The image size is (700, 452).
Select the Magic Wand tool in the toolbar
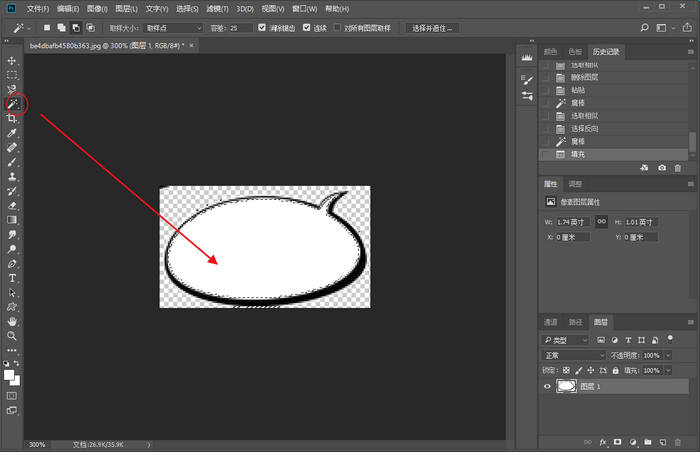click(13, 103)
